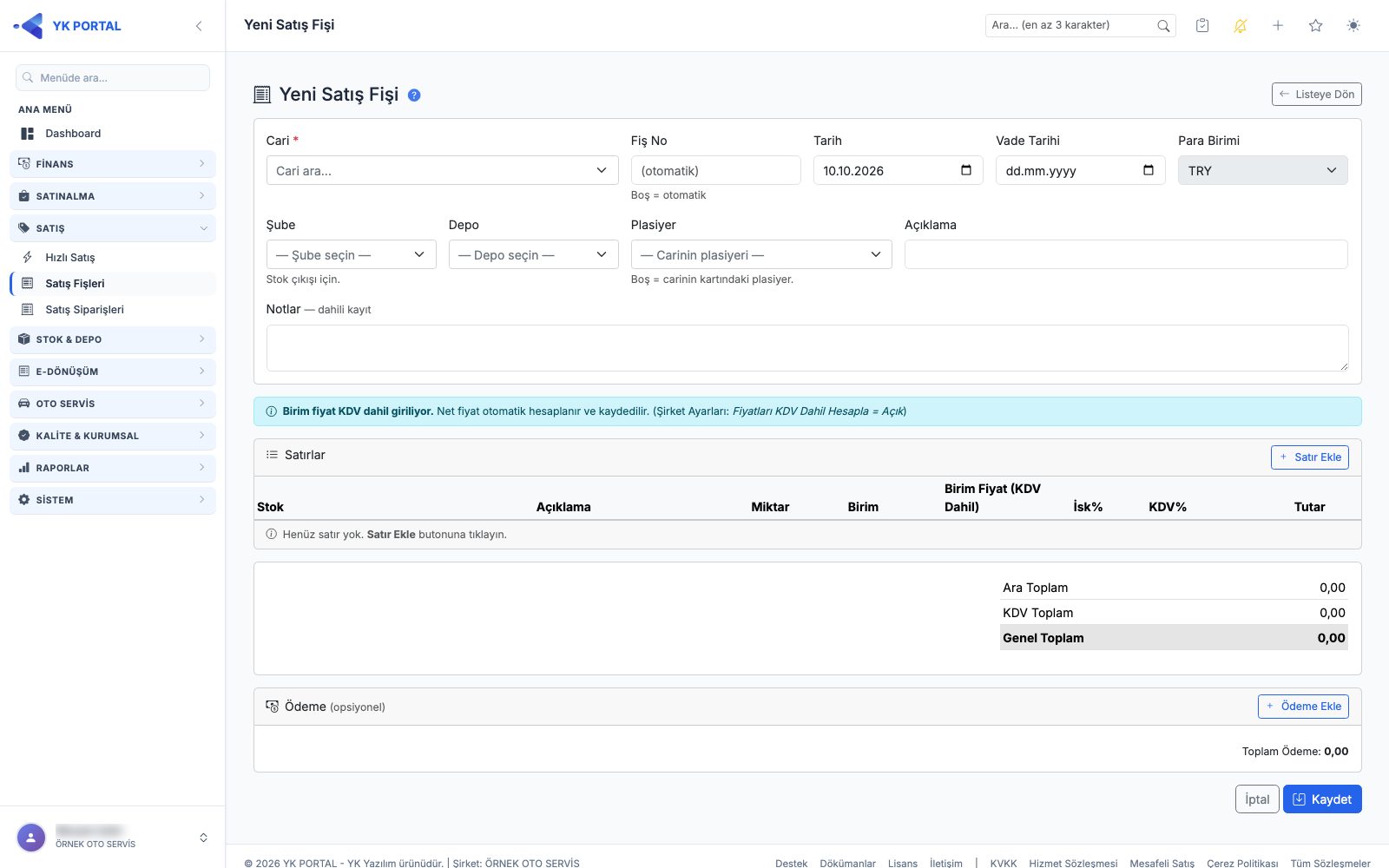The image size is (1389, 868).
Task: Click the favorites star icon
Action: coord(1316,26)
